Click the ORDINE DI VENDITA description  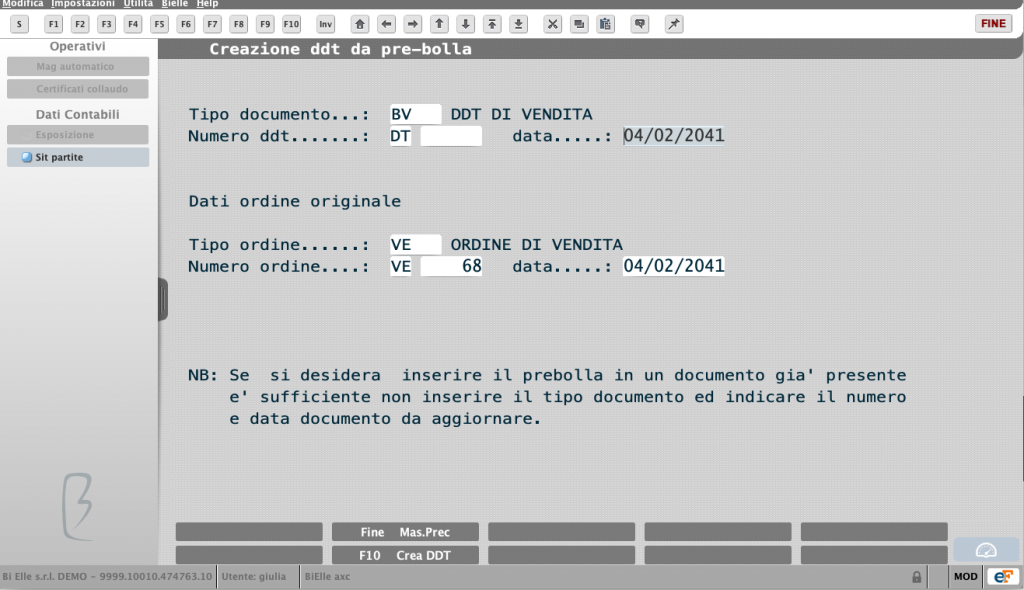(536, 245)
